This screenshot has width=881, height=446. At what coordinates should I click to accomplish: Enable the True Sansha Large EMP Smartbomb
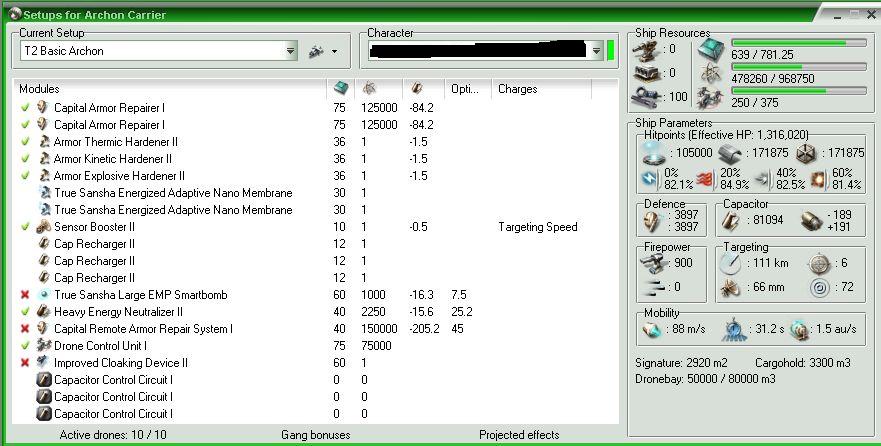(x=25, y=295)
